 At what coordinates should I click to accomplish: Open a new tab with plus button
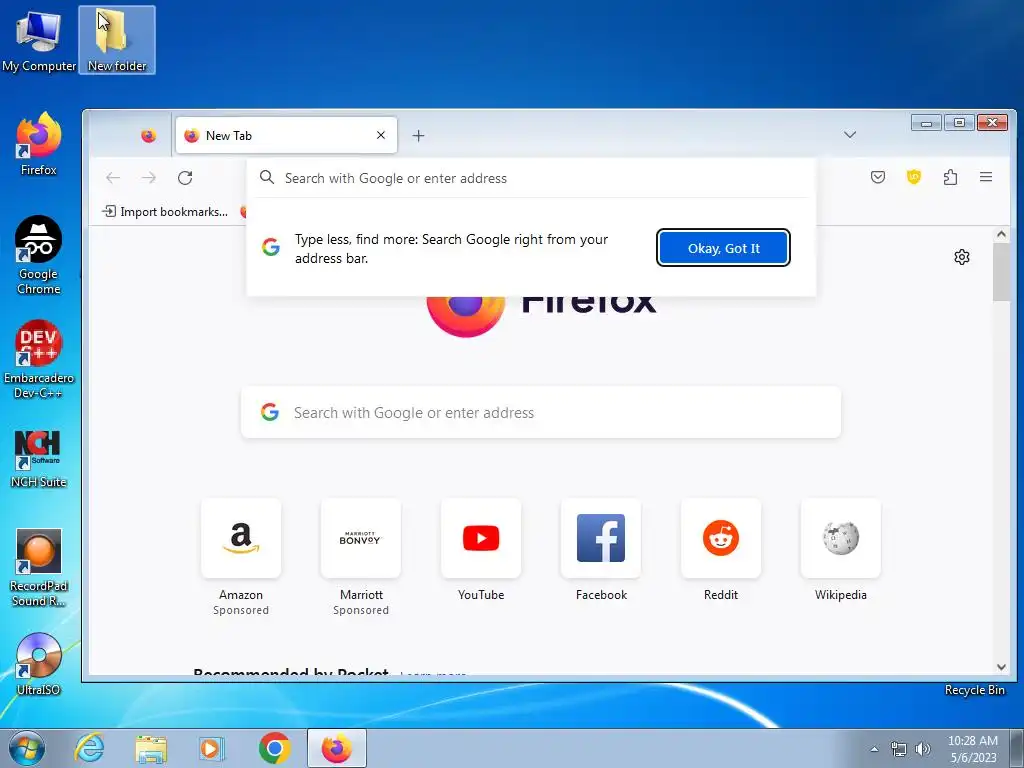pos(419,135)
